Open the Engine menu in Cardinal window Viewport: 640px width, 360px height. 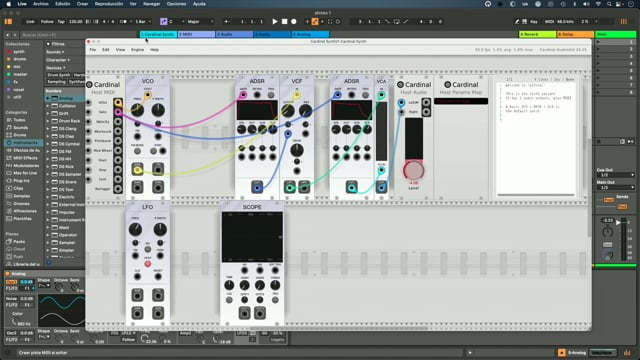point(138,49)
